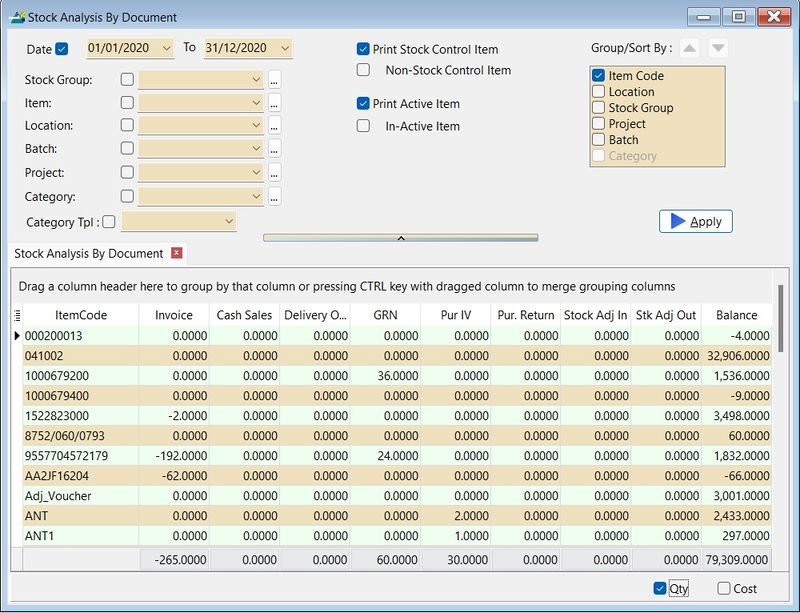Enable the Non-Stock Control Item checkbox

(x=365, y=70)
